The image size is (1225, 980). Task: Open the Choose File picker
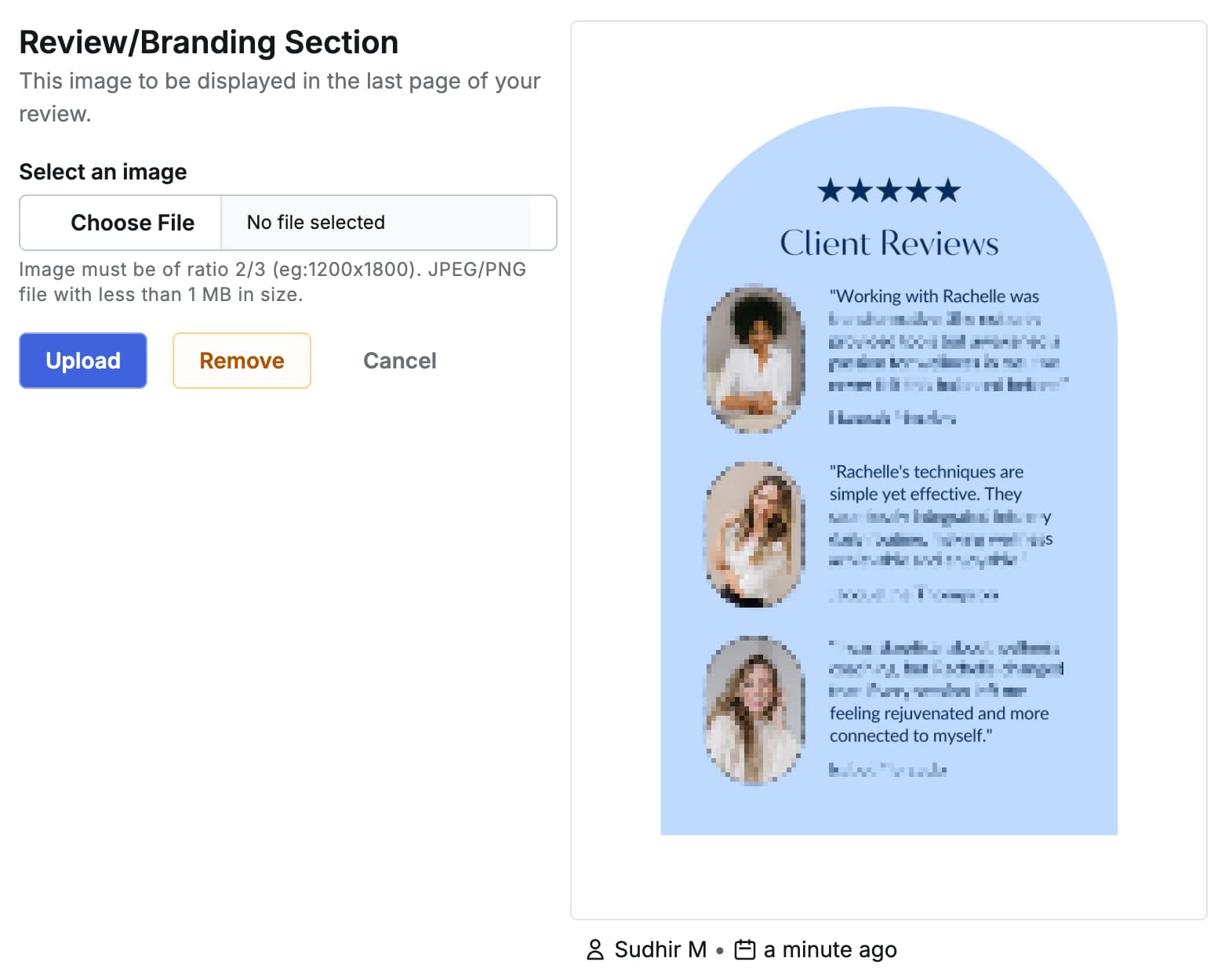(133, 223)
